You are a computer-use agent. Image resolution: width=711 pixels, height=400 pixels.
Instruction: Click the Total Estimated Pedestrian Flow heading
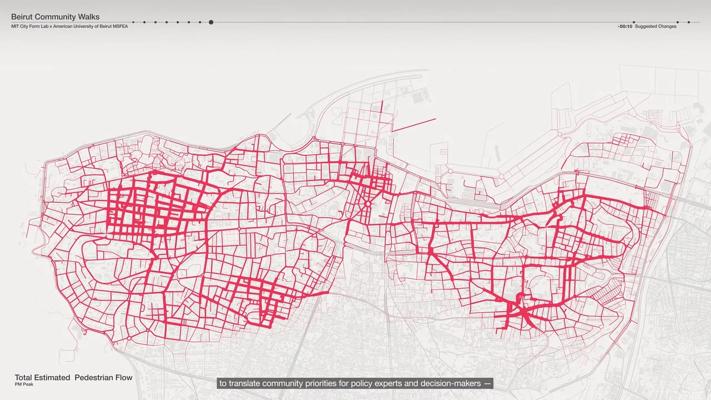73,378
